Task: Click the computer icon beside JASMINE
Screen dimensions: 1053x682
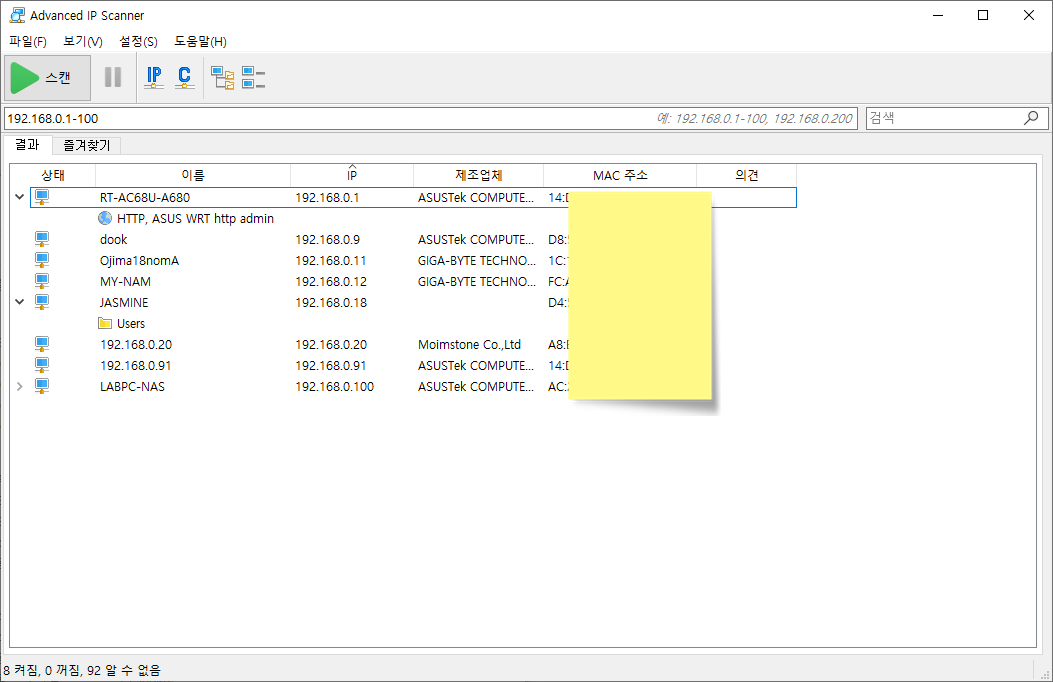Action: pos(42,302)
